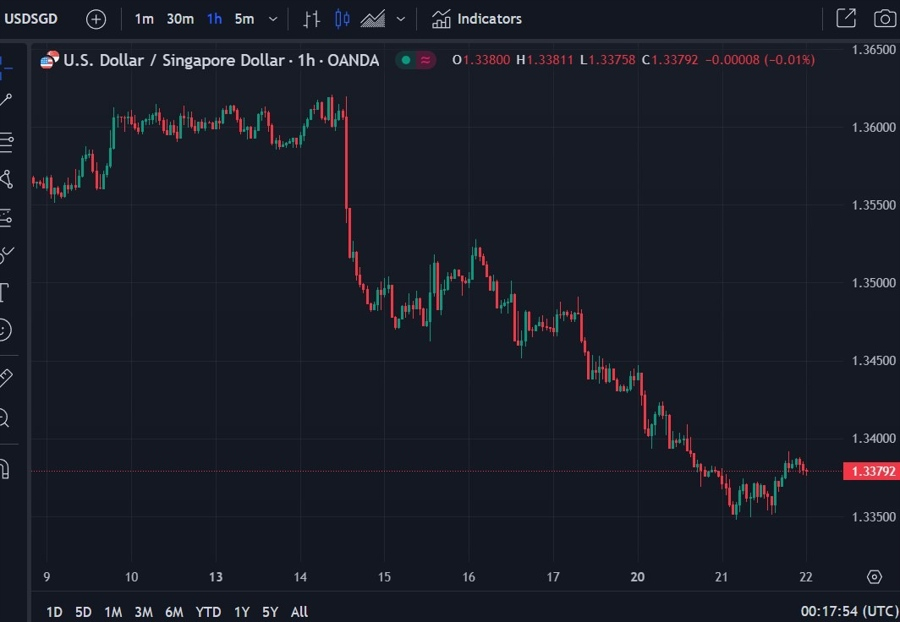The image size is (900, 622).
Task: Open the emoji icons tool
Action: pos(5,330)
